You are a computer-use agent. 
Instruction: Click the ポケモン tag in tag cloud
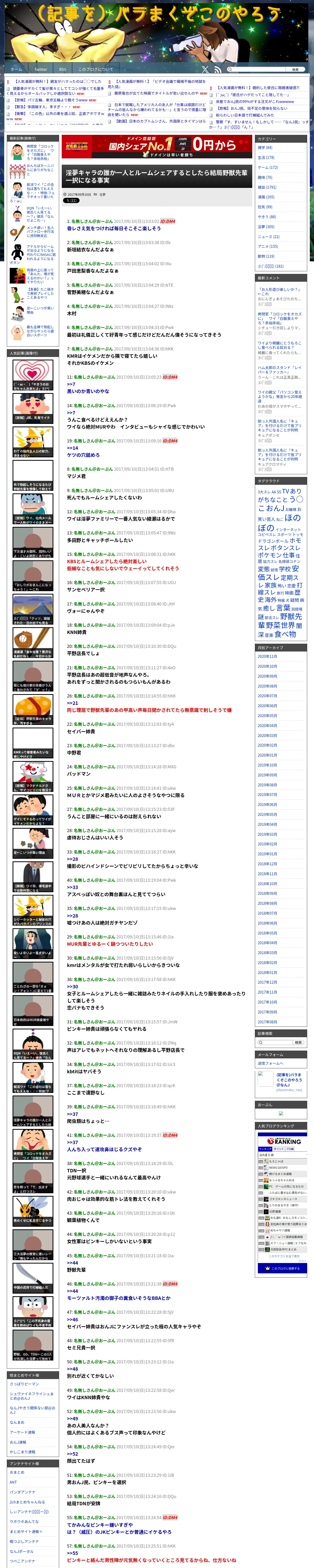click(x=270, y=555)
